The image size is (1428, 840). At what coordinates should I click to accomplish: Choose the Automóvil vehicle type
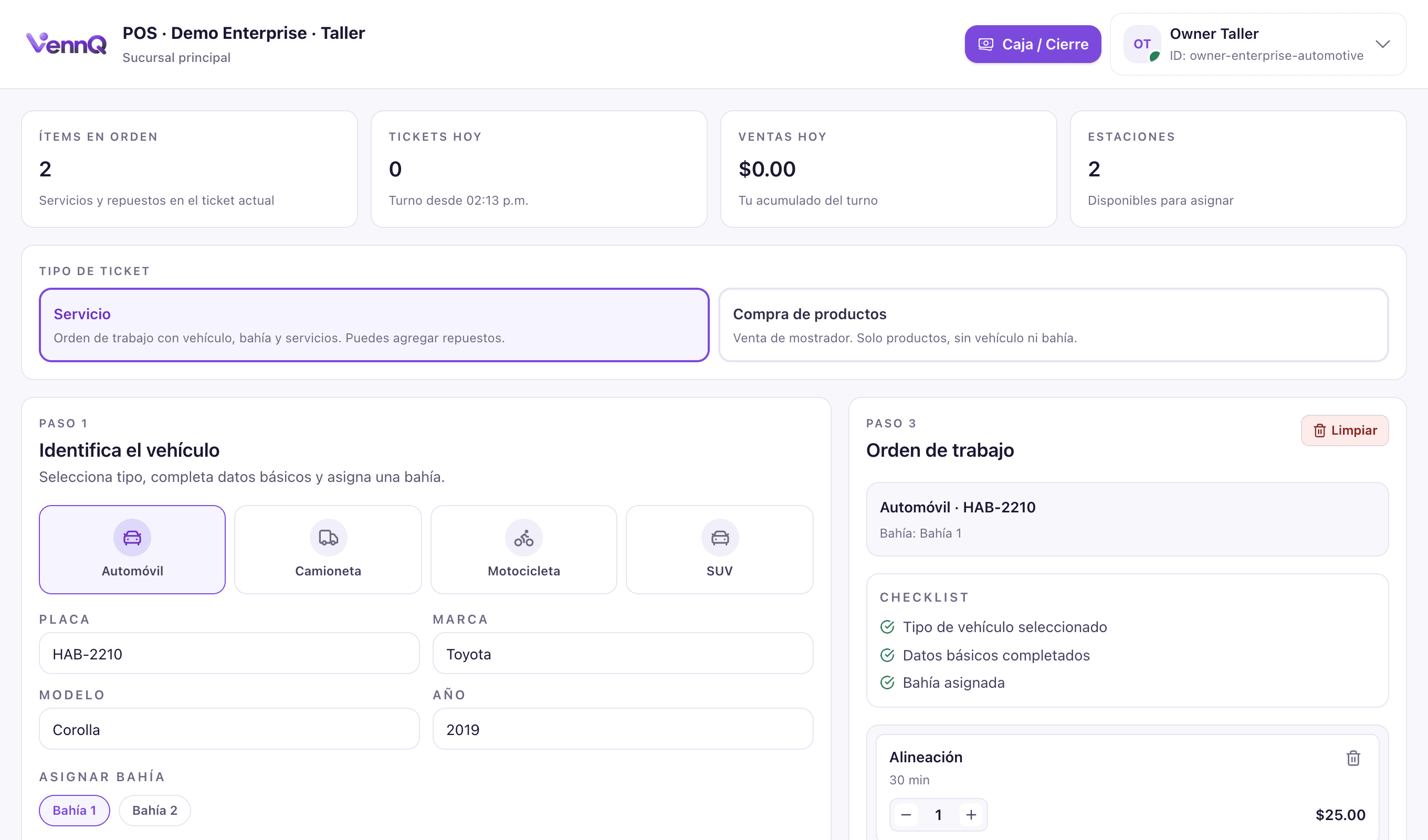pyautogui.click(x=132, y=549)
